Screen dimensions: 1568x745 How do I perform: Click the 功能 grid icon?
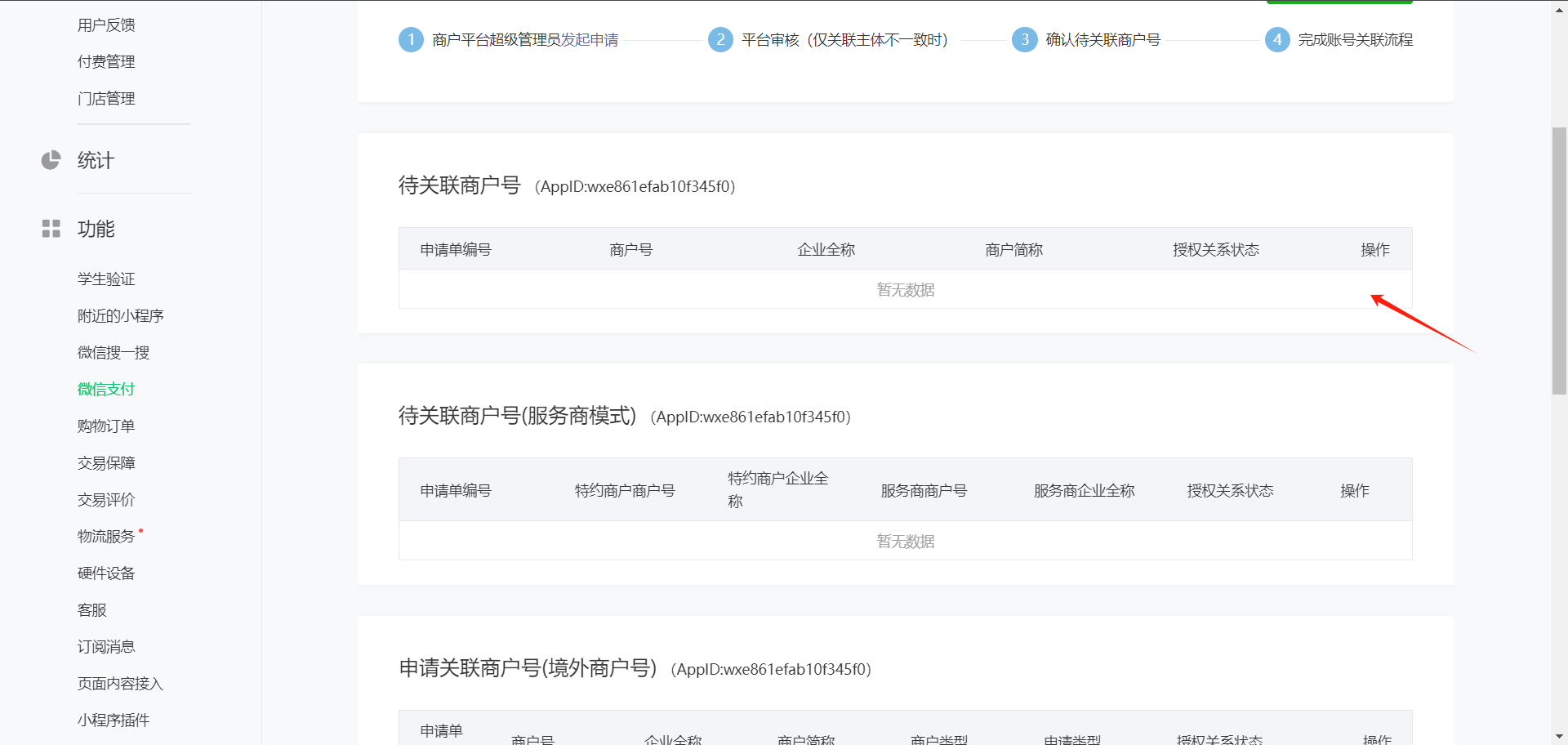51,229
